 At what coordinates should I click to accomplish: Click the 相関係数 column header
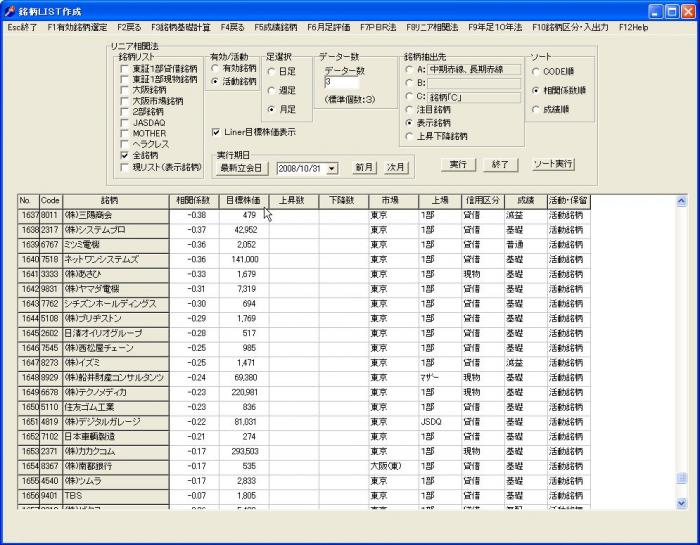pyautogui.click(x=194, y=201)
